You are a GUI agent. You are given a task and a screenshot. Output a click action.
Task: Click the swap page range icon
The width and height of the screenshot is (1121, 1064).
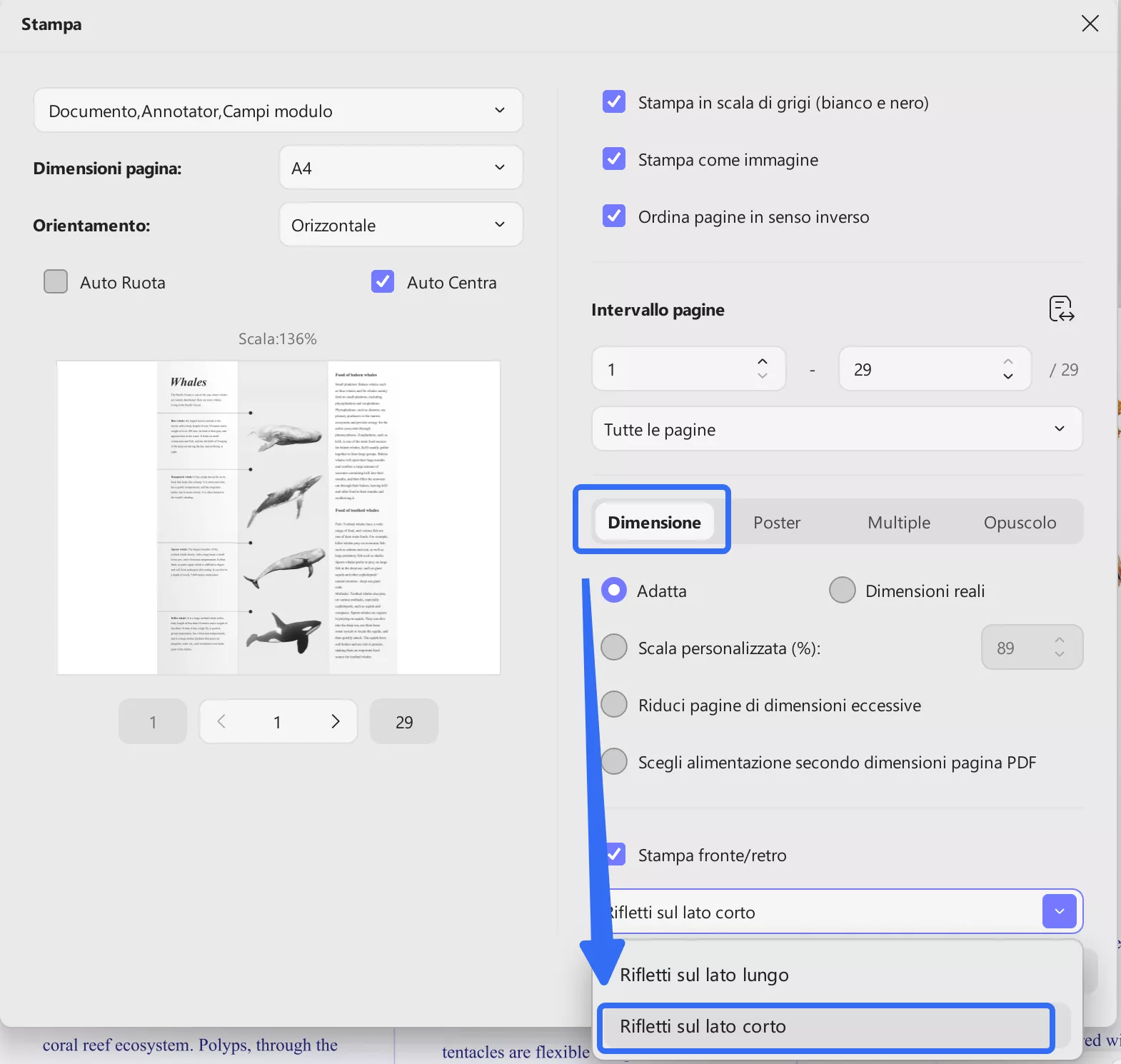click(1062, 309)
